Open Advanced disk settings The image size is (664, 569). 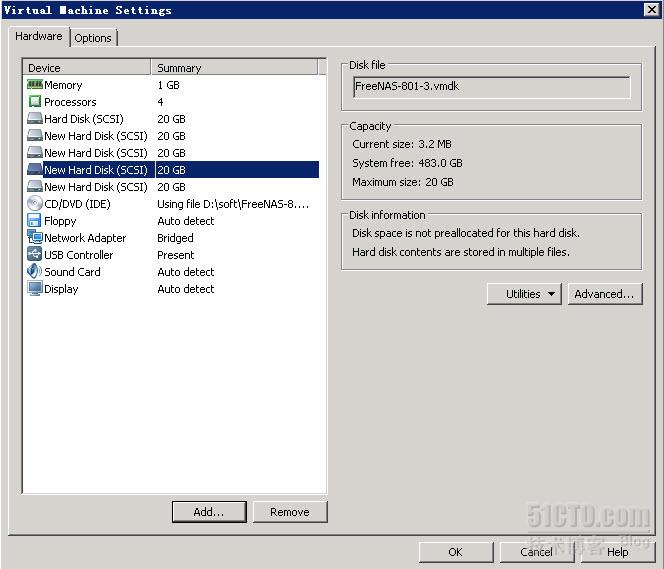[605, 294]
